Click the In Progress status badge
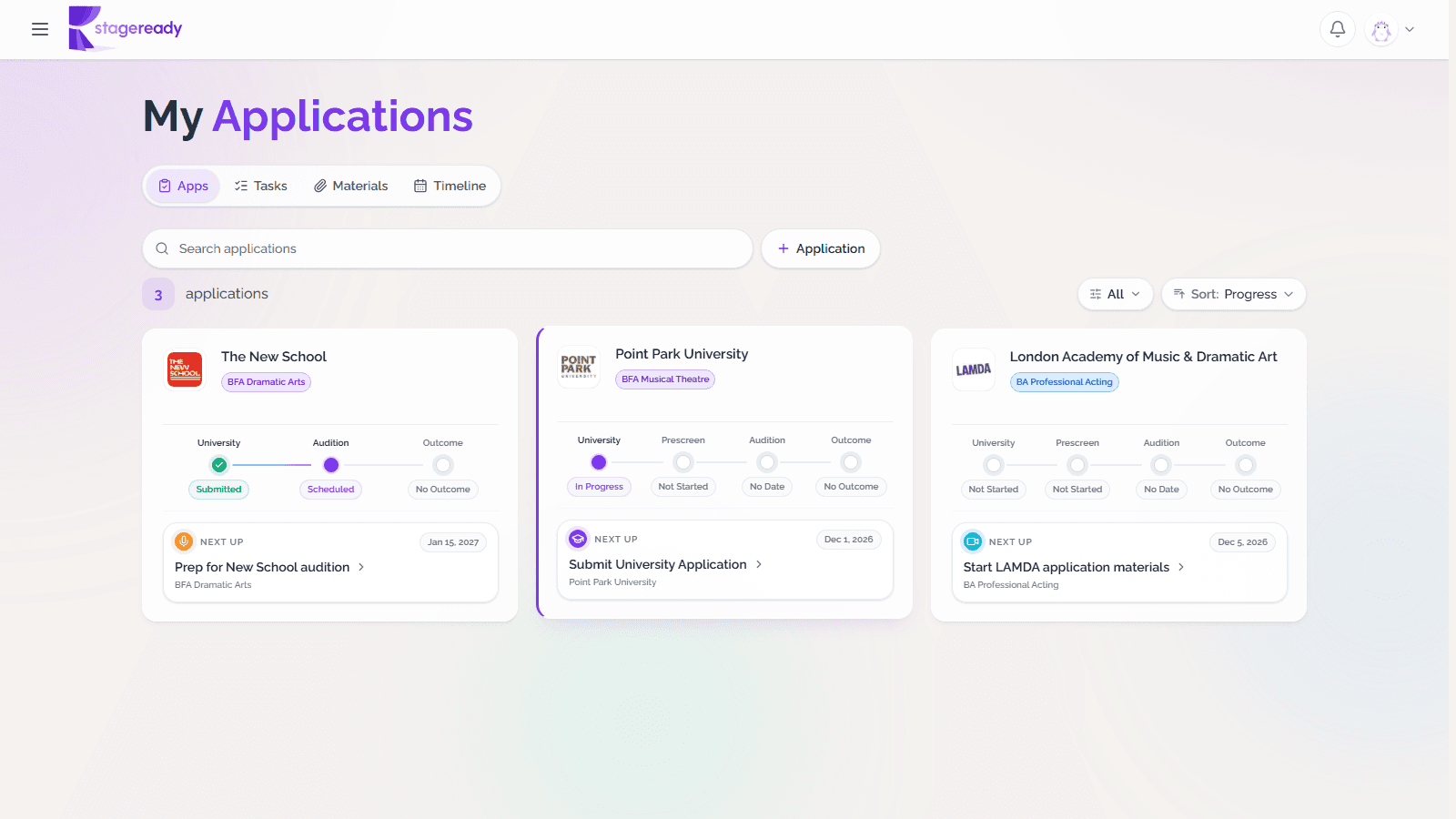Viewport: 1456px width, 819px height. tap(599, 487)
